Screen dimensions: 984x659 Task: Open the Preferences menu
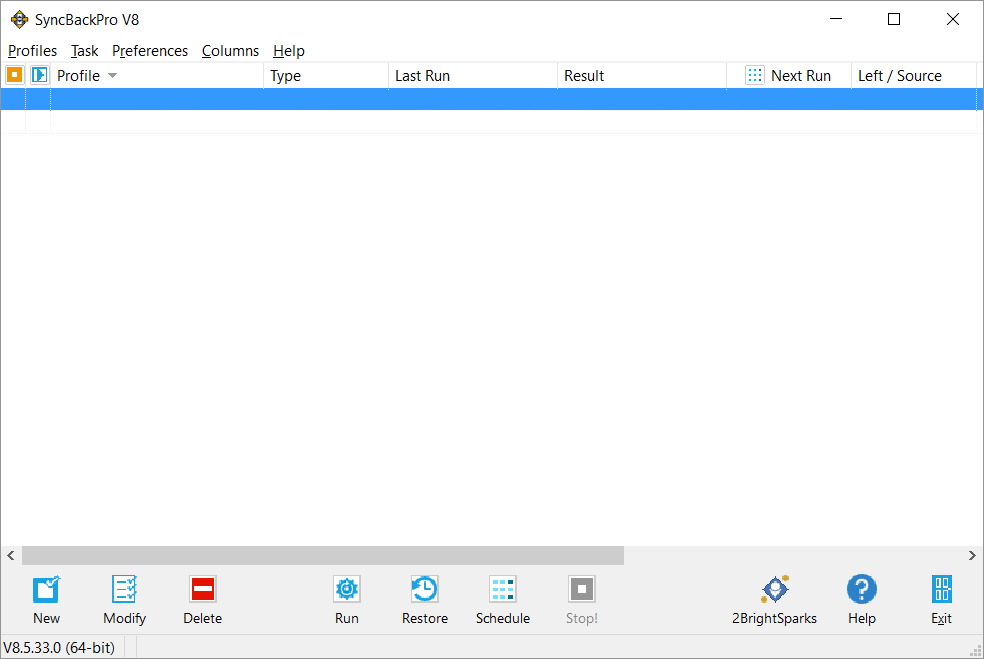(x=150, y=51)
